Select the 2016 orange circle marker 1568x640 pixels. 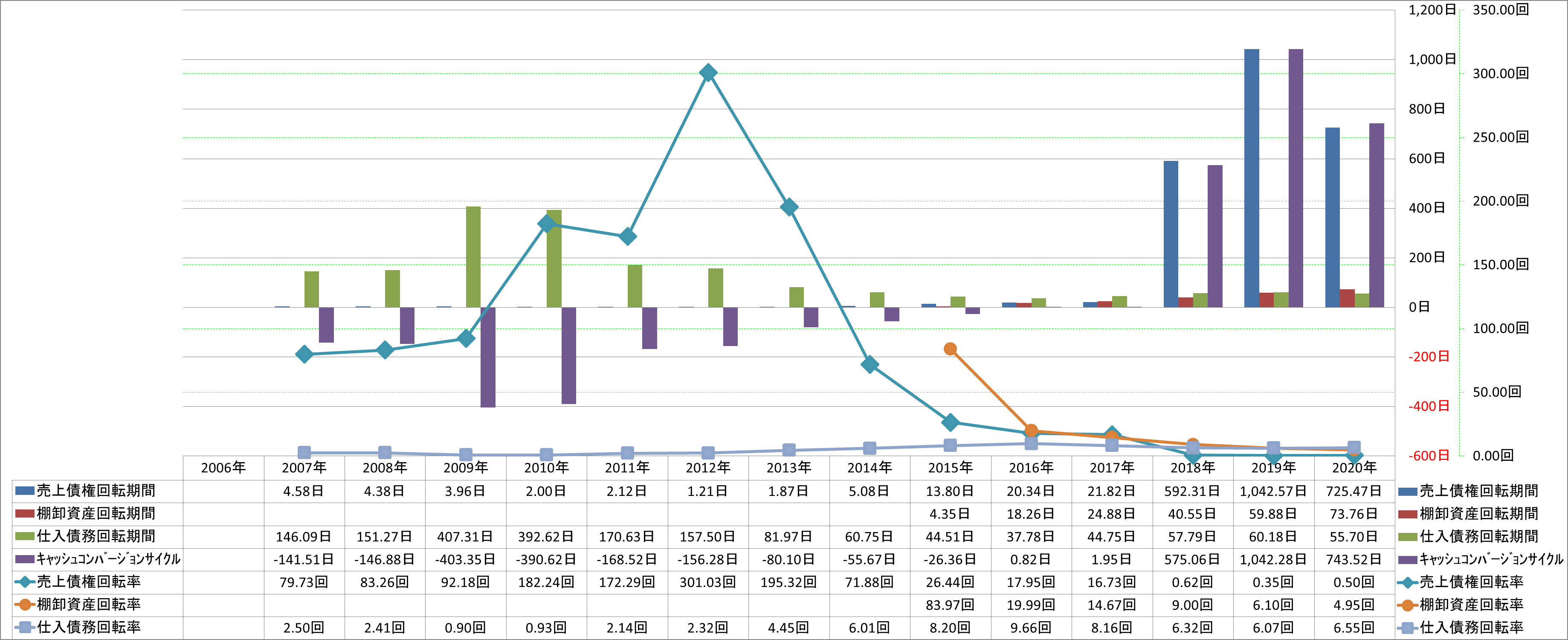click(1031, 431)
